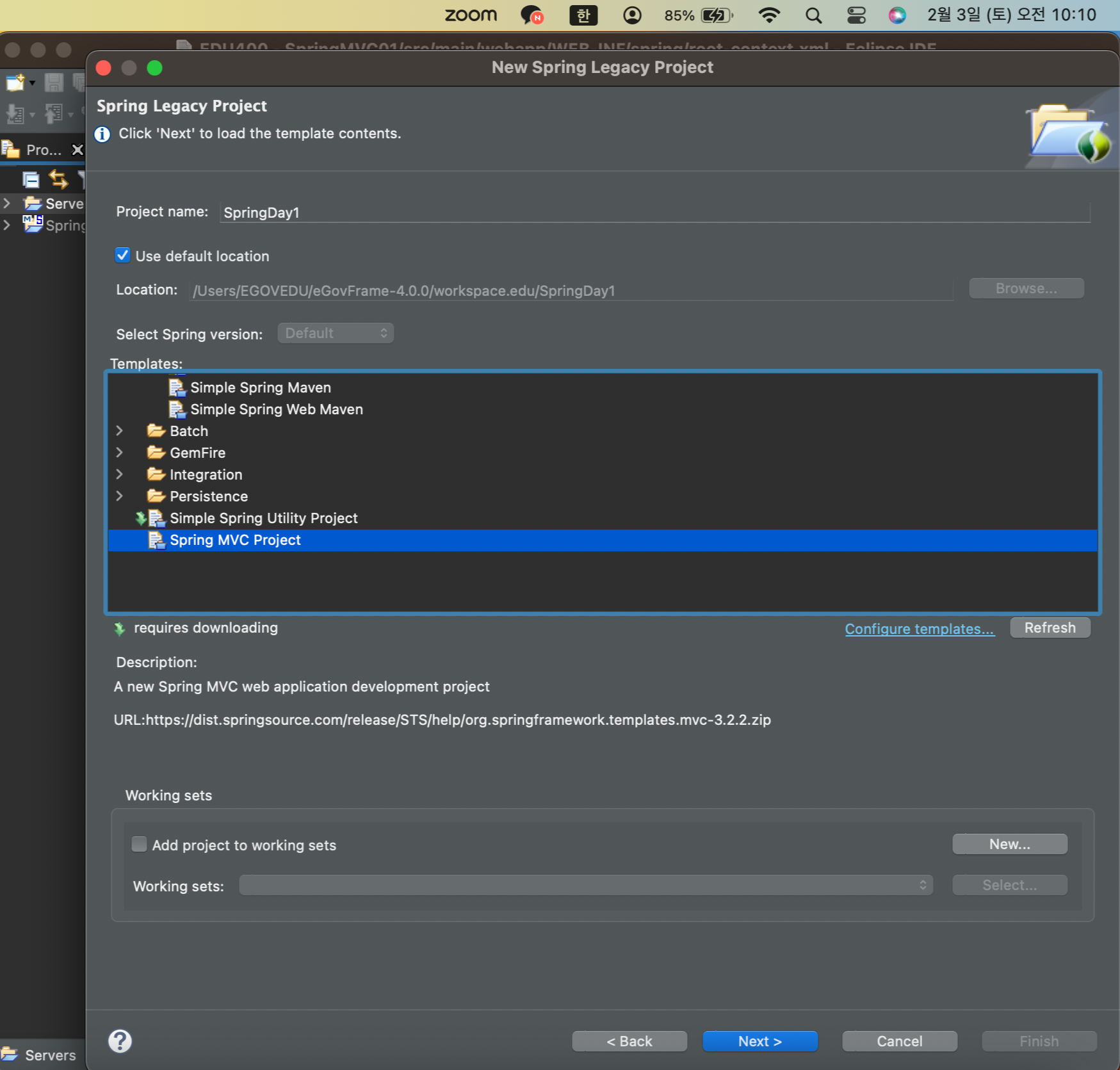The width and height of the screenshot is (1120, 1070).
Task: Open the Zoom menu bar item
Action: click(471, 15)
